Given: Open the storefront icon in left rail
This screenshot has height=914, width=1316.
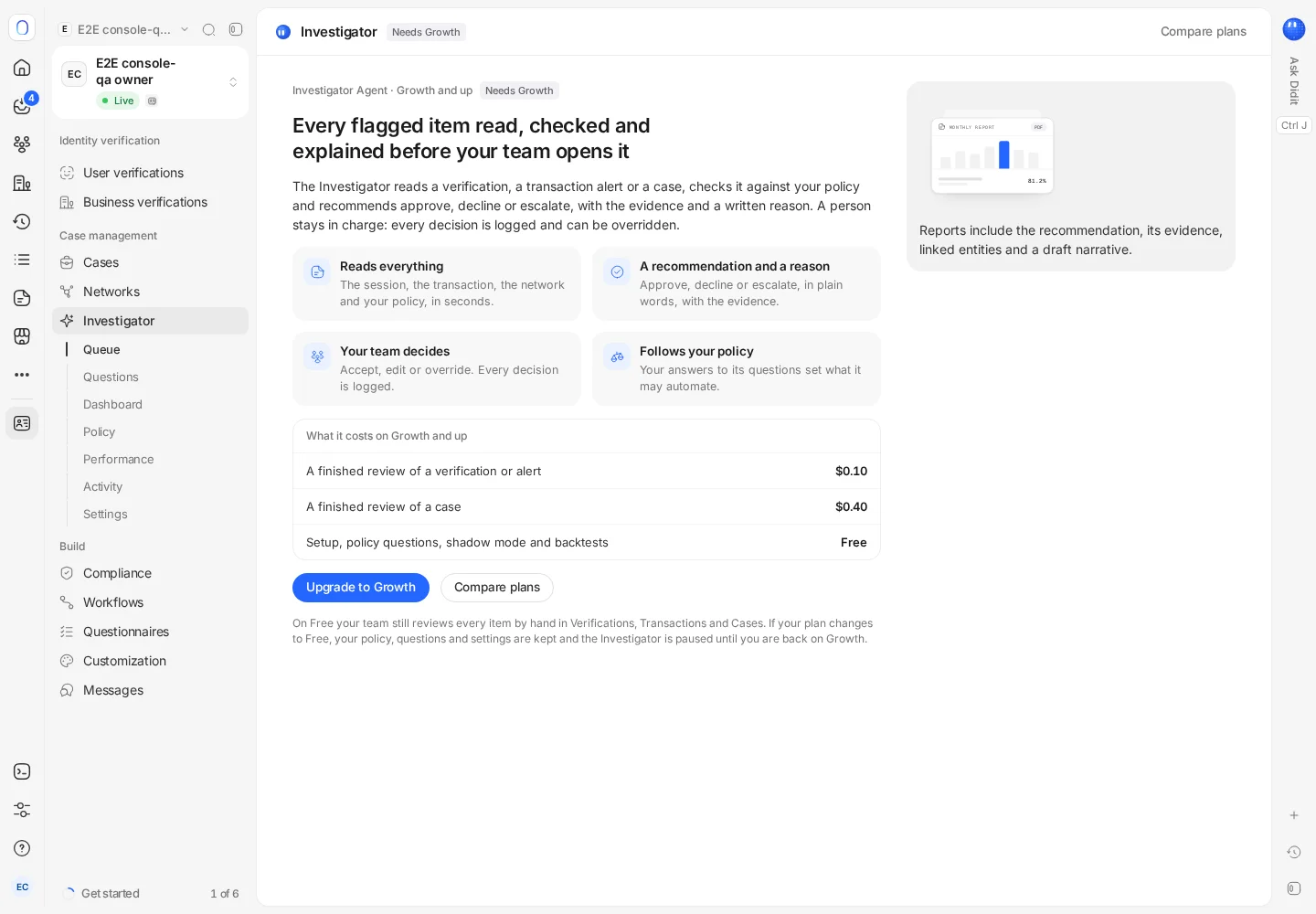Looking at the screenshot, I should click(22, 336).
